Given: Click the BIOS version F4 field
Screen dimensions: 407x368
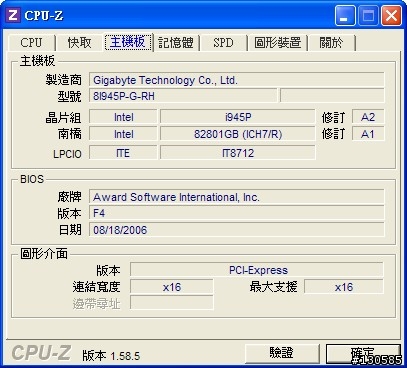Looking at the screenshot, I should pyautogui.click(x=237, y=213).
